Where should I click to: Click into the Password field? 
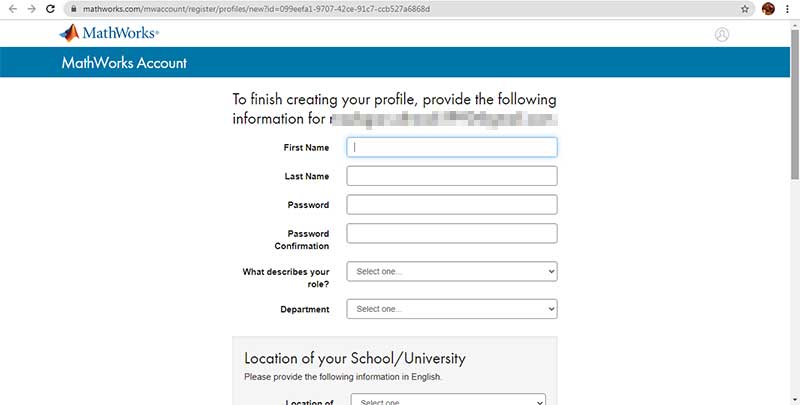(452, 205)
